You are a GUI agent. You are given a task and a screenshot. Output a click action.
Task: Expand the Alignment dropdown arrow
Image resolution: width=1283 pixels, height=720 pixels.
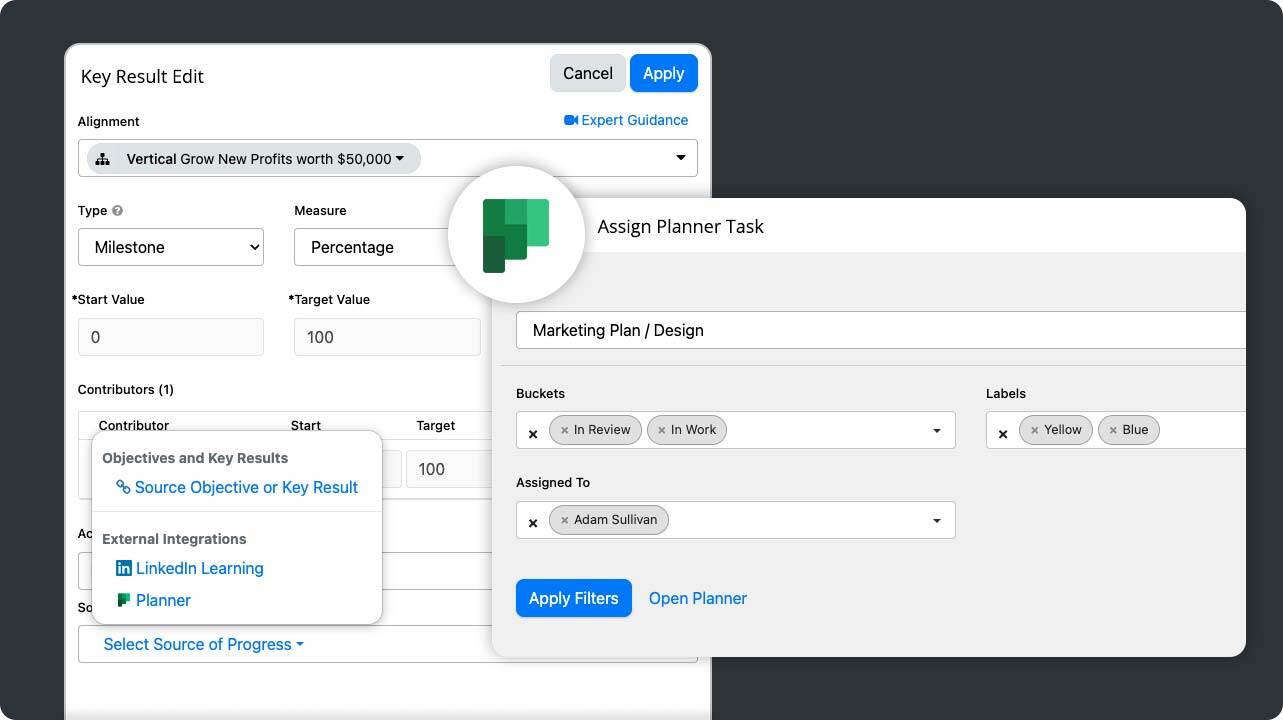click(x=681, y=158)
